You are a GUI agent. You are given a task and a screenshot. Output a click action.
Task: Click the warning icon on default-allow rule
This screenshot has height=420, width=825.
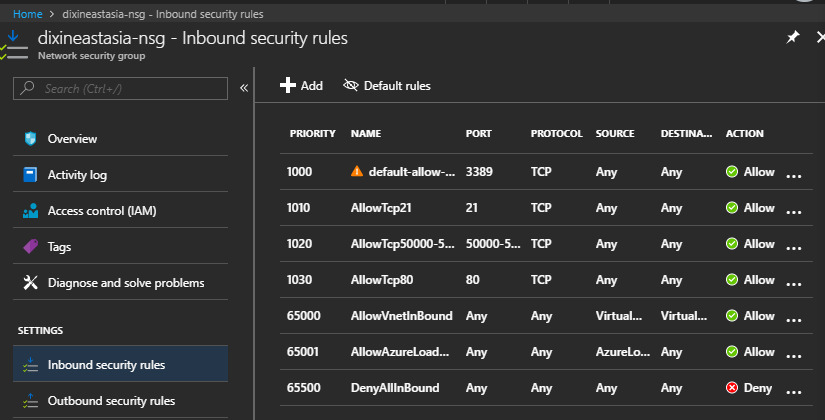[x=357, y=171]
